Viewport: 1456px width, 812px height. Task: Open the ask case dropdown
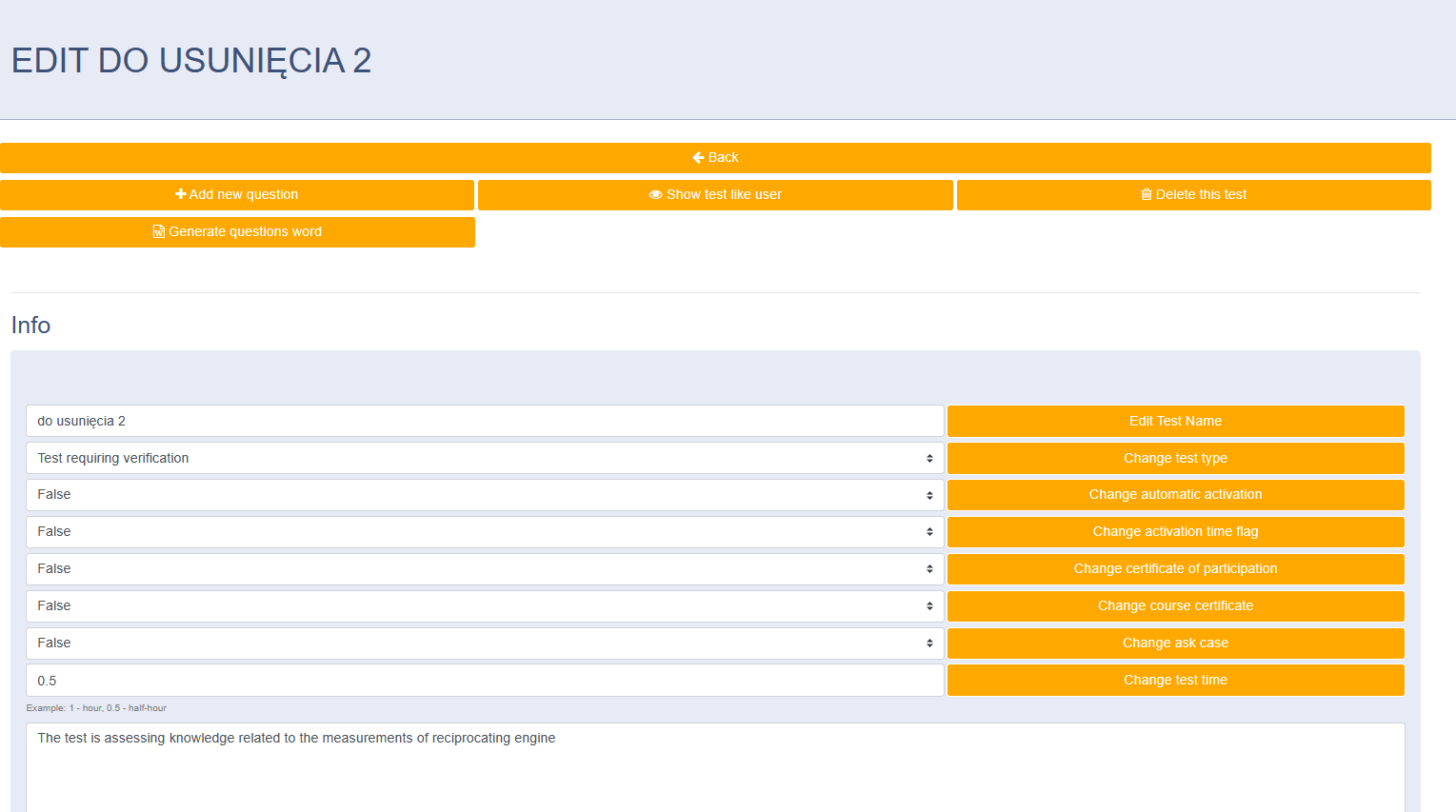pyautogui.click(x=485, y=644)
